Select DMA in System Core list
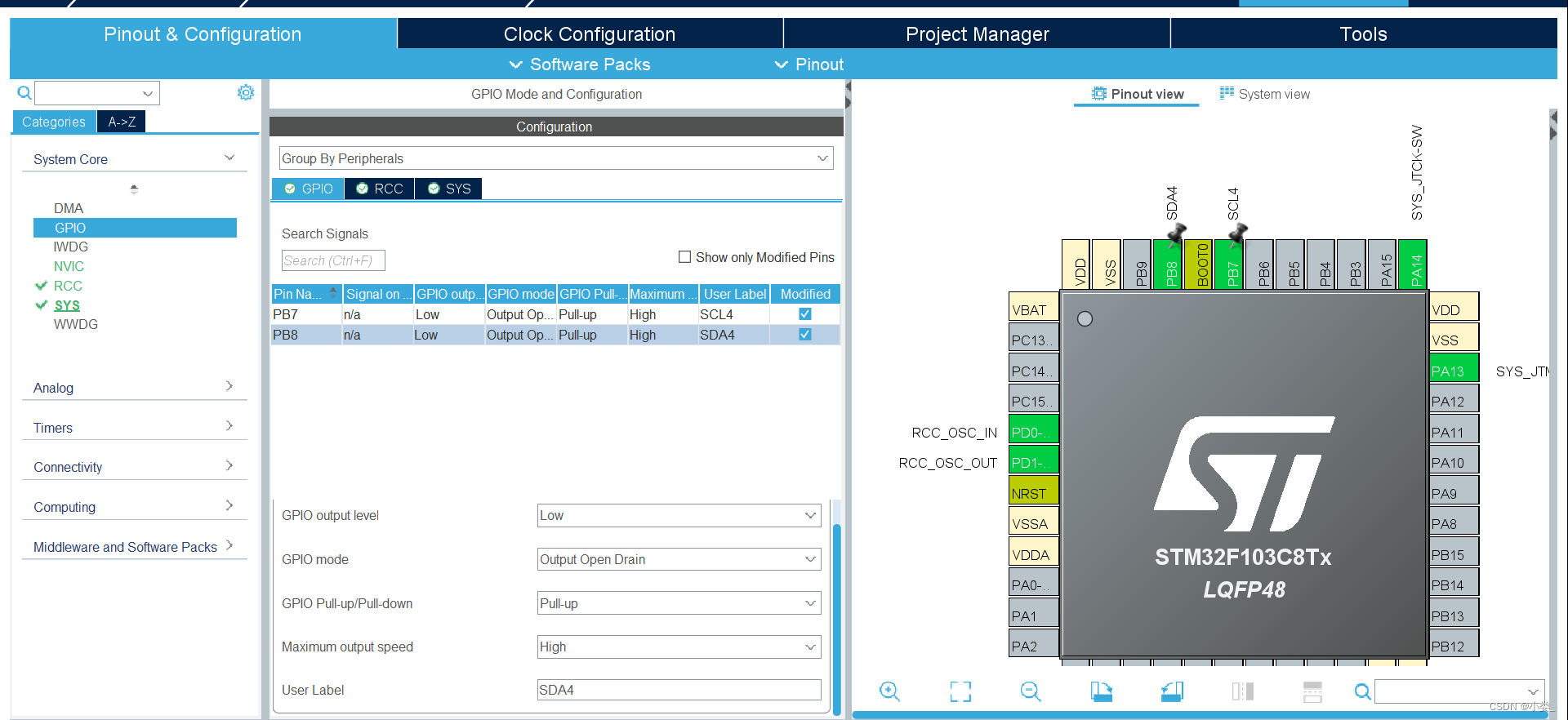Viewport: 1568px width, 720px height. click(x=69, y=208)
